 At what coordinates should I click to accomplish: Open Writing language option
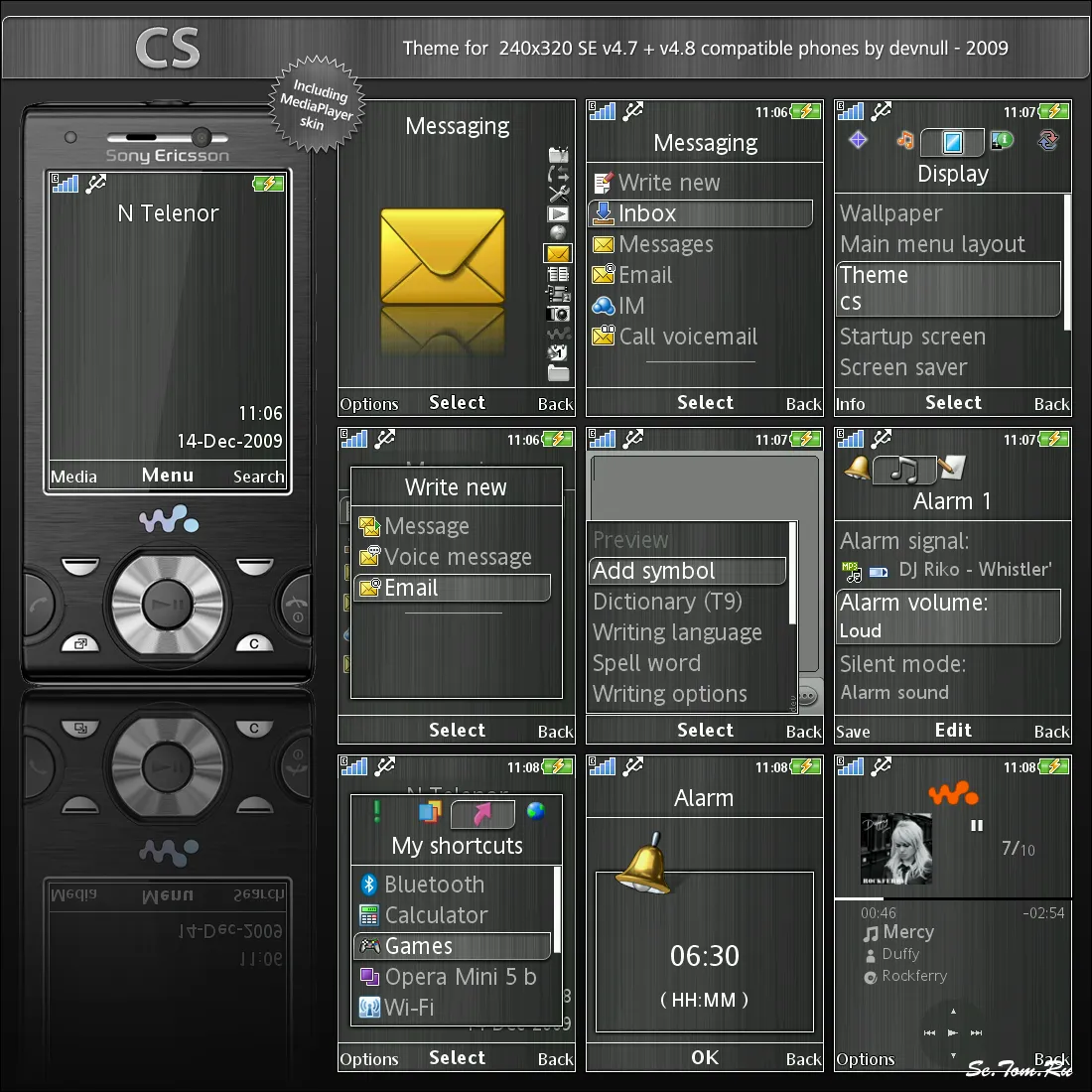coord(677,632)
